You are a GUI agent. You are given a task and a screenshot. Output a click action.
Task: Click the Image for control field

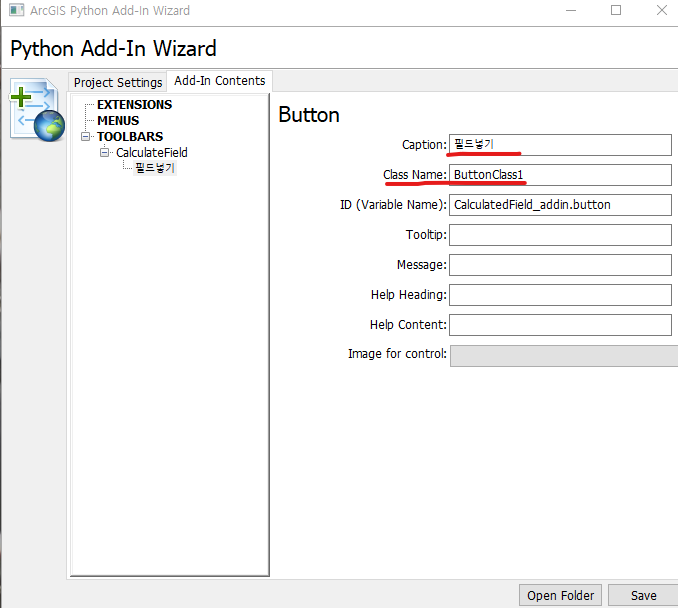[564, 355]
